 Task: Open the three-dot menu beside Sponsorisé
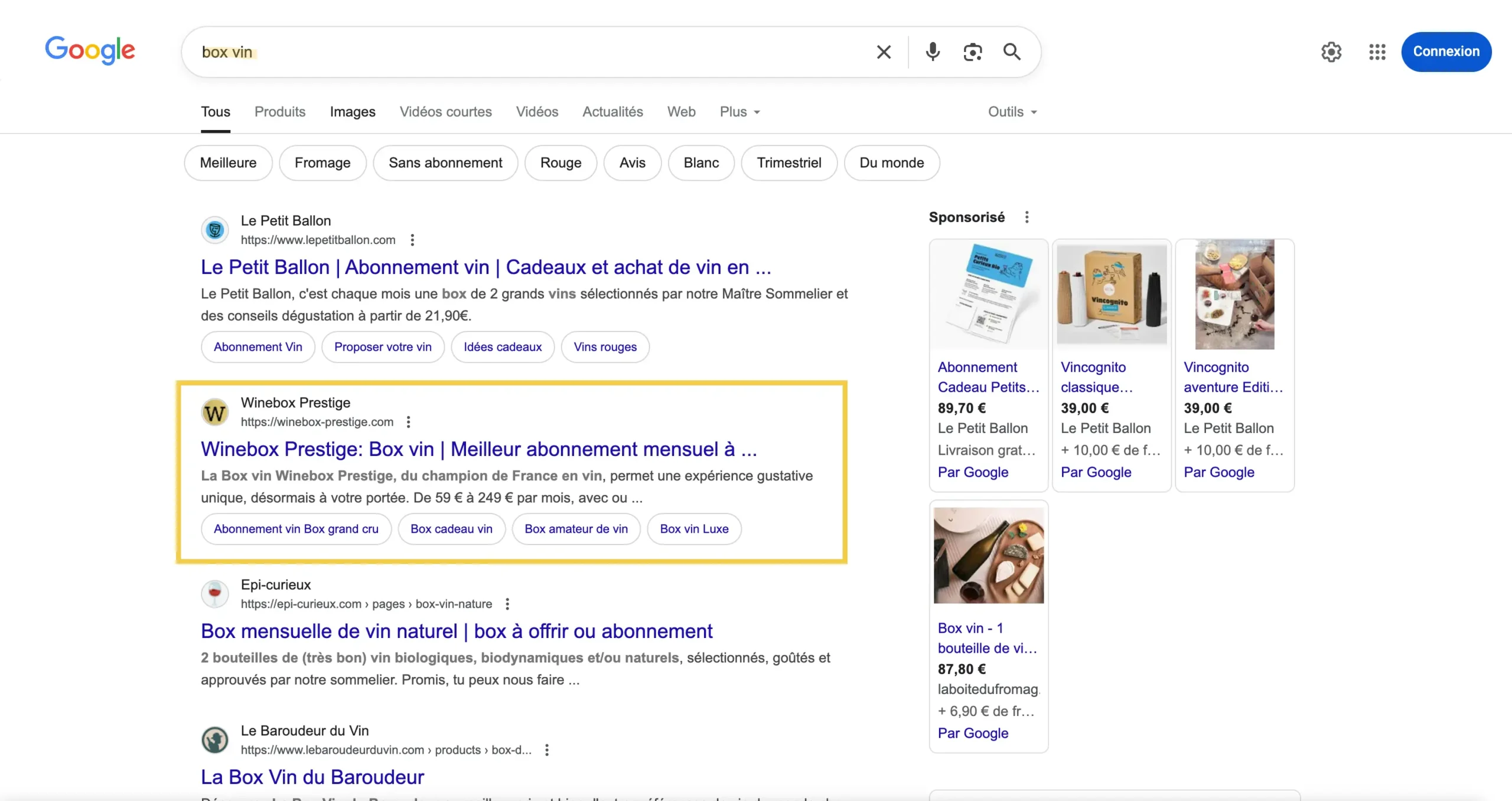click(1027, 217)
